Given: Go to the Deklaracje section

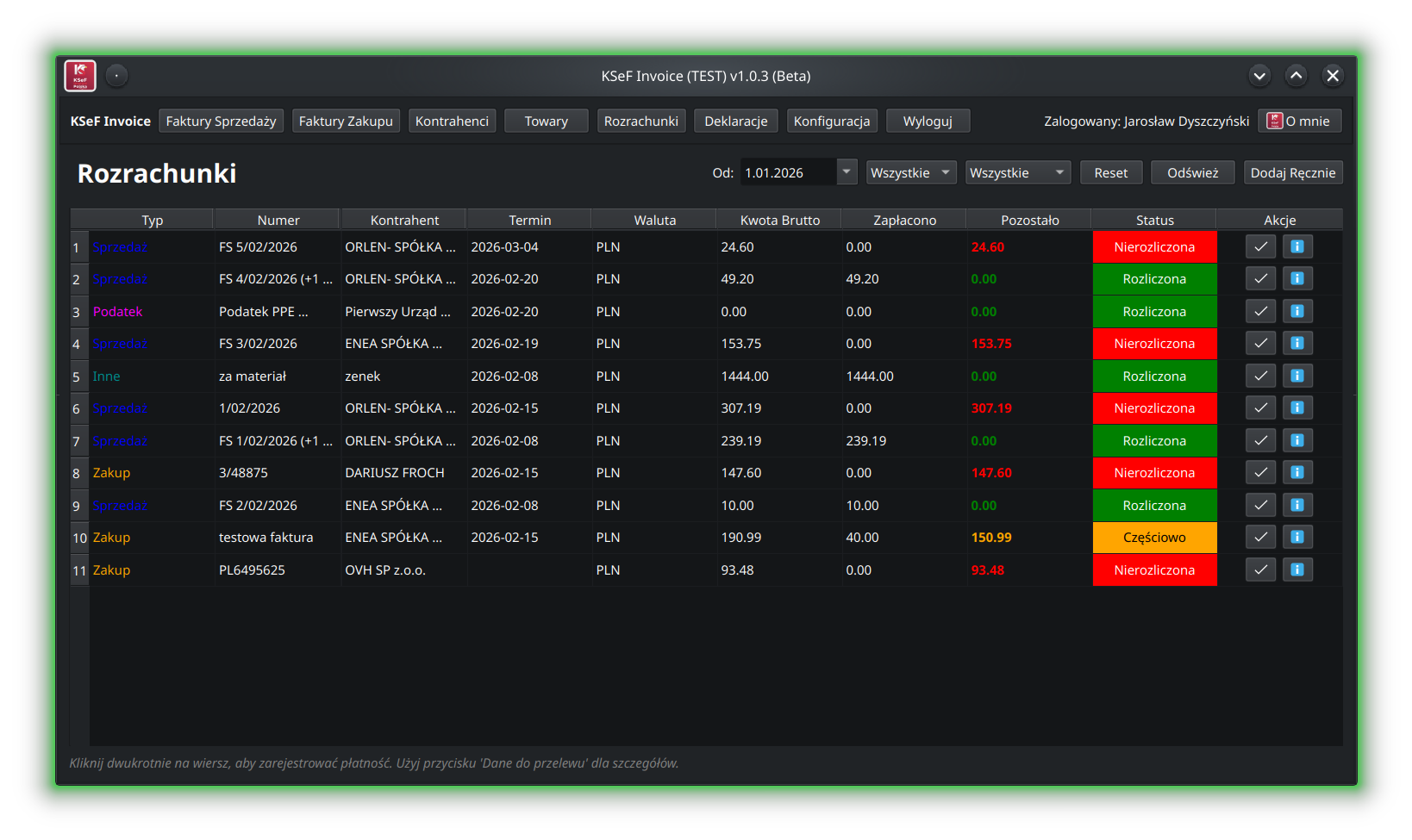Looking at the screenshot, I should (735, 121).
